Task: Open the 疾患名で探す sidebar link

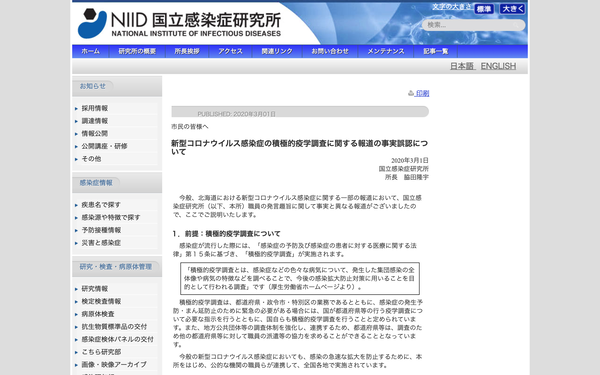Action: point(101,205)
